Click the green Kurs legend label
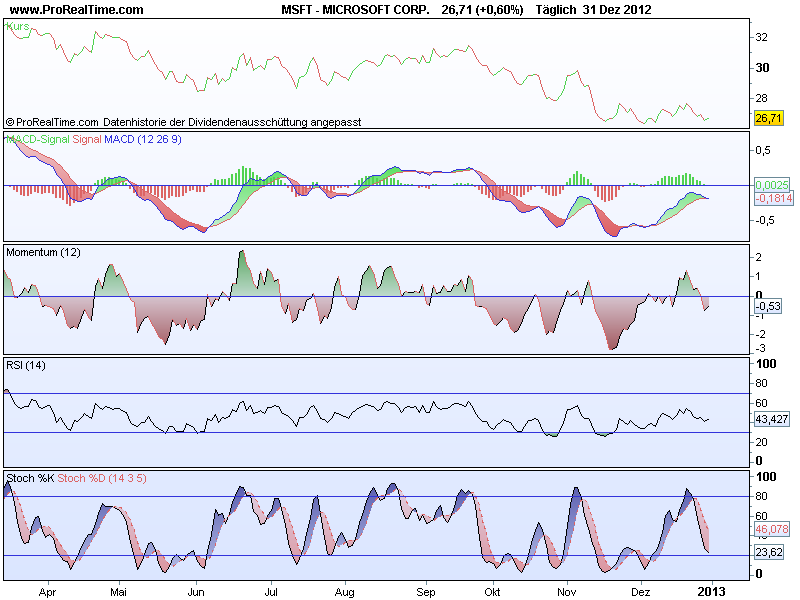Image resolution: width=800 pixels, height=600 pixels. (x=18, y=27)
